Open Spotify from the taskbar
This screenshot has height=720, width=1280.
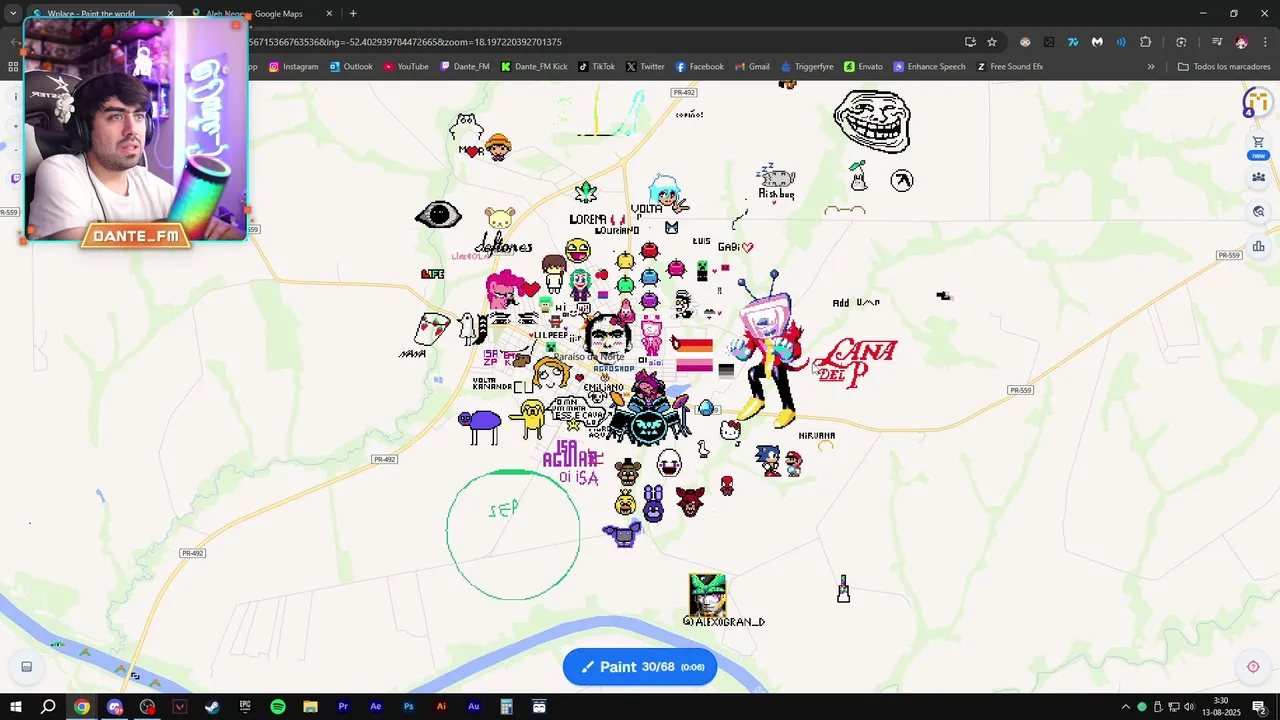click(278, 707)
